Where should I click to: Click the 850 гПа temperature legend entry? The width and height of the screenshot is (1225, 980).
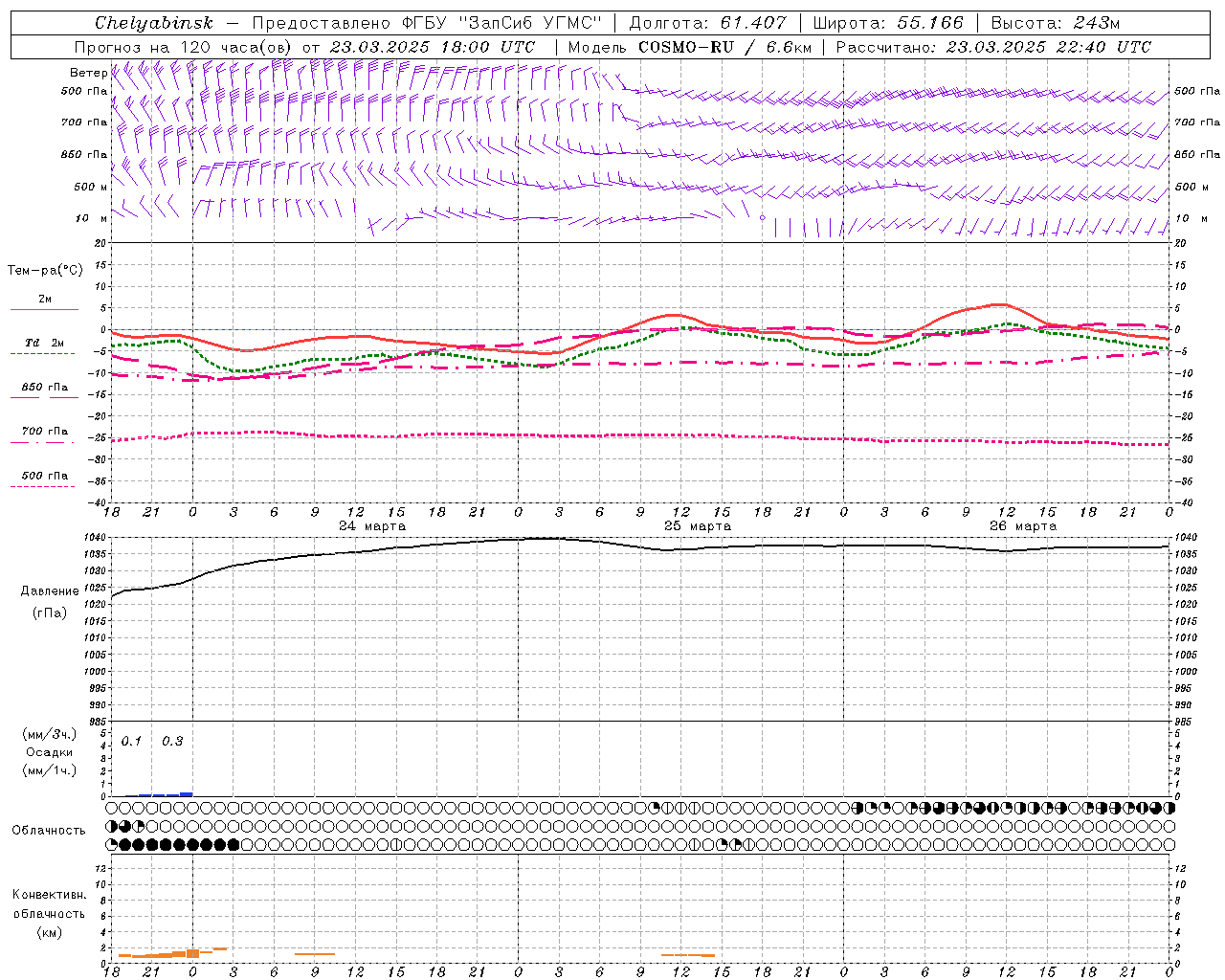[x=44, y=388]
